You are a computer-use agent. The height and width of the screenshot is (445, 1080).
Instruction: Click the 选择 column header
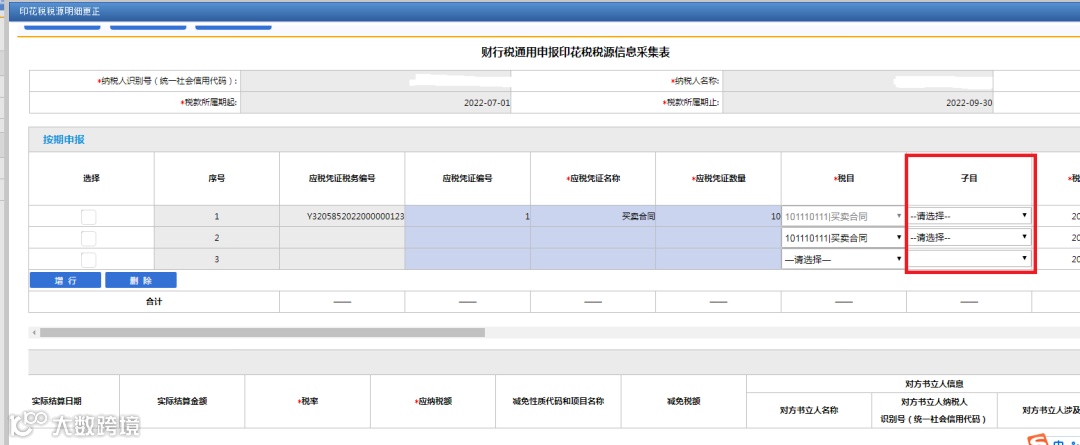point(92,178)
